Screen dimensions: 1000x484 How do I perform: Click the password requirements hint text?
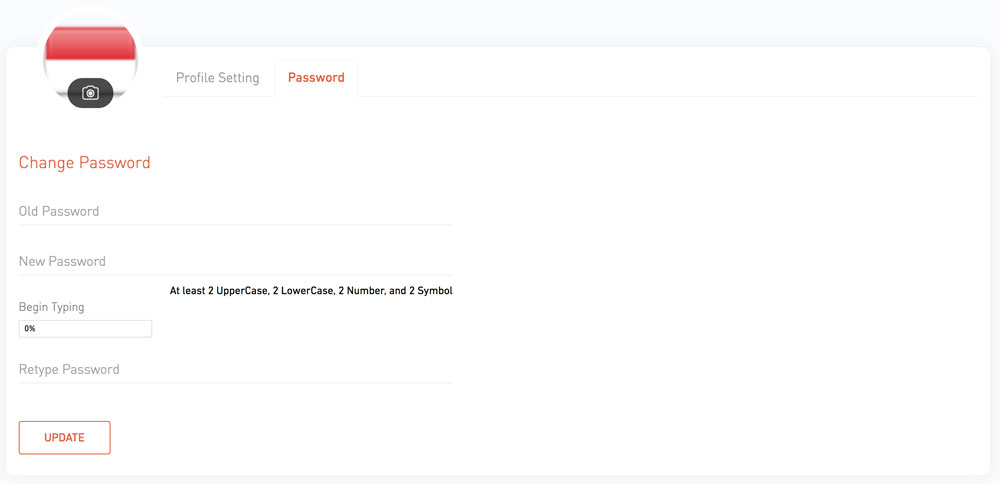pyautogui.click(x=311, y=291)
